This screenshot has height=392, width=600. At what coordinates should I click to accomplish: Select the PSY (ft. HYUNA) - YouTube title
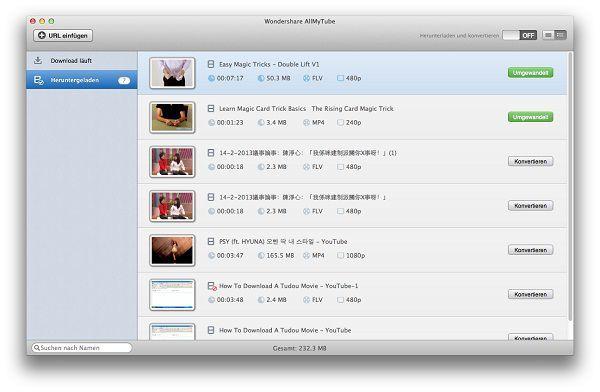click(283, 242)
